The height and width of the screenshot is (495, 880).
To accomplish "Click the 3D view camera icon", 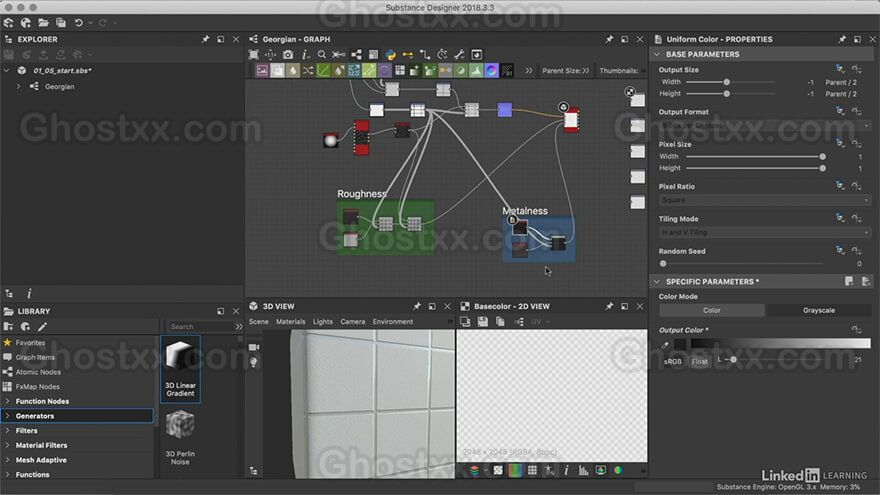I will (254, 347).
